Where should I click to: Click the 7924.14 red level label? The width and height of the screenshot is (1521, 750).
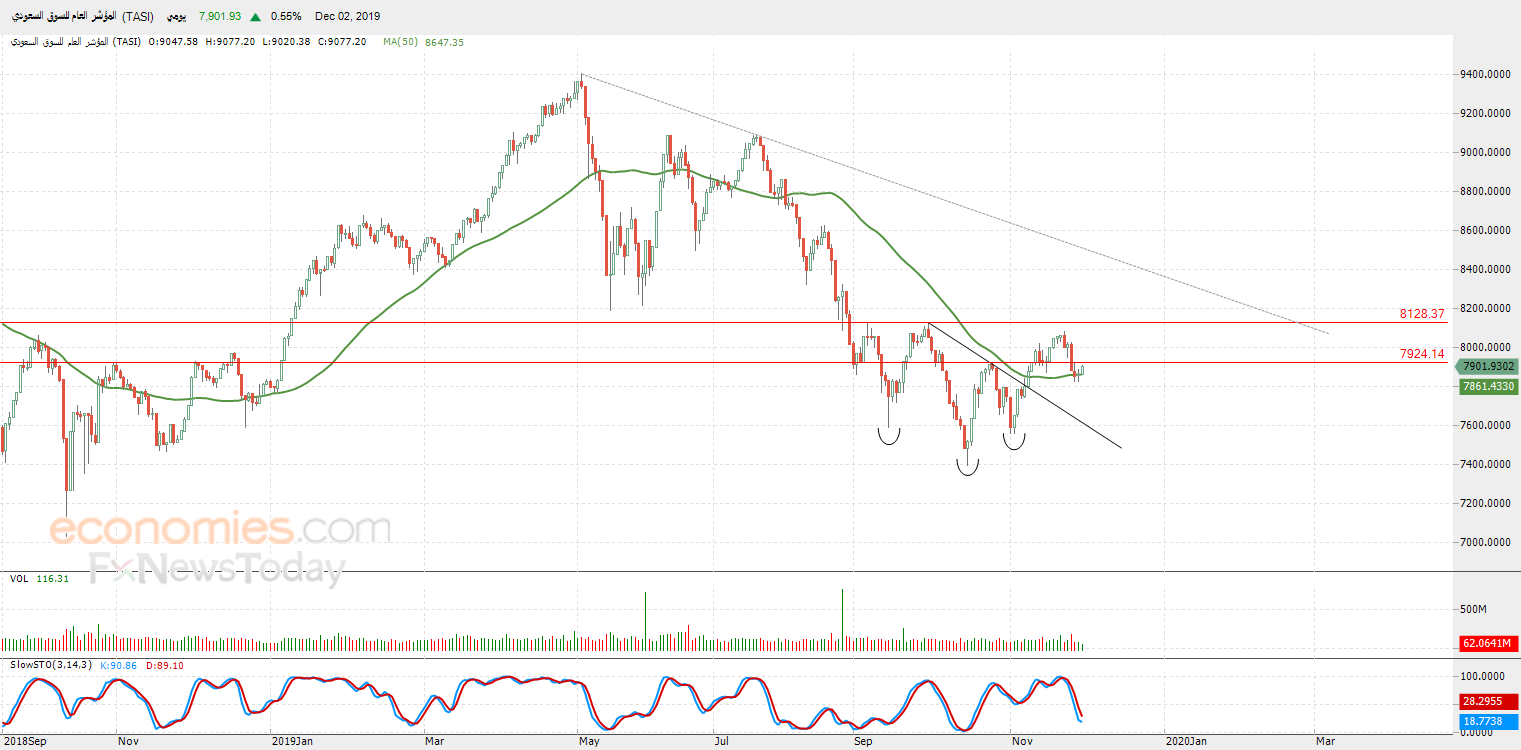point(1422,353)
